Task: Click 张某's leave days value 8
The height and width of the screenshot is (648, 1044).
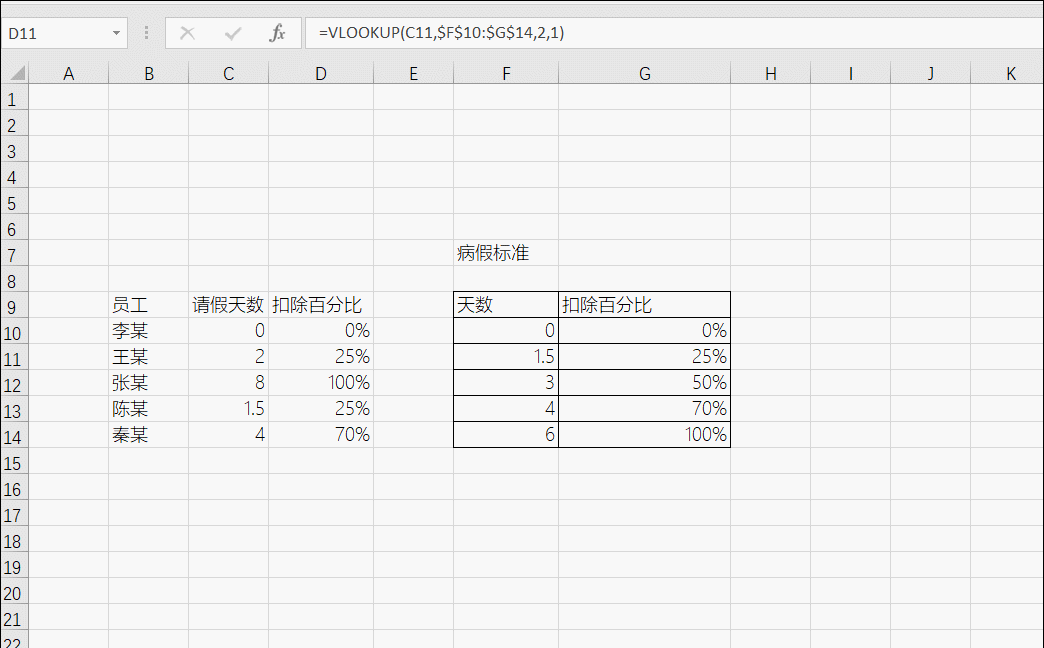Action: [228, 383]
